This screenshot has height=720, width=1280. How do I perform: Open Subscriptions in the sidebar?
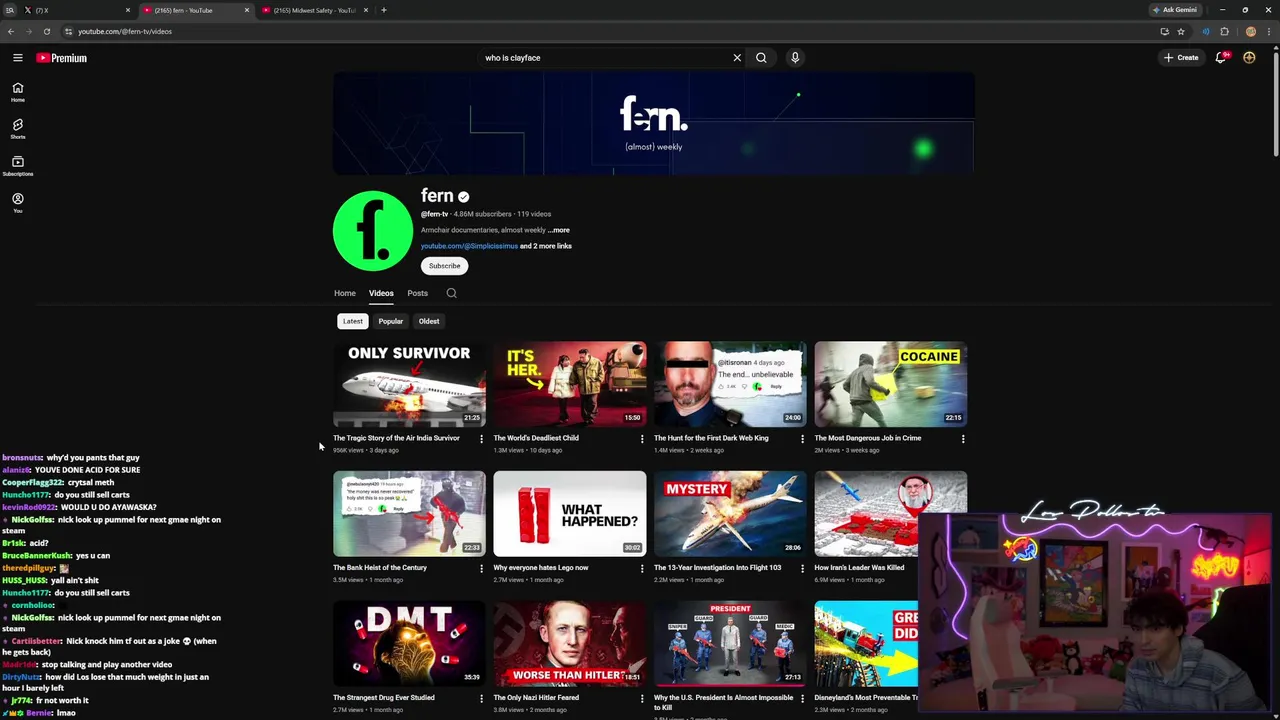(x=17, y=166)
